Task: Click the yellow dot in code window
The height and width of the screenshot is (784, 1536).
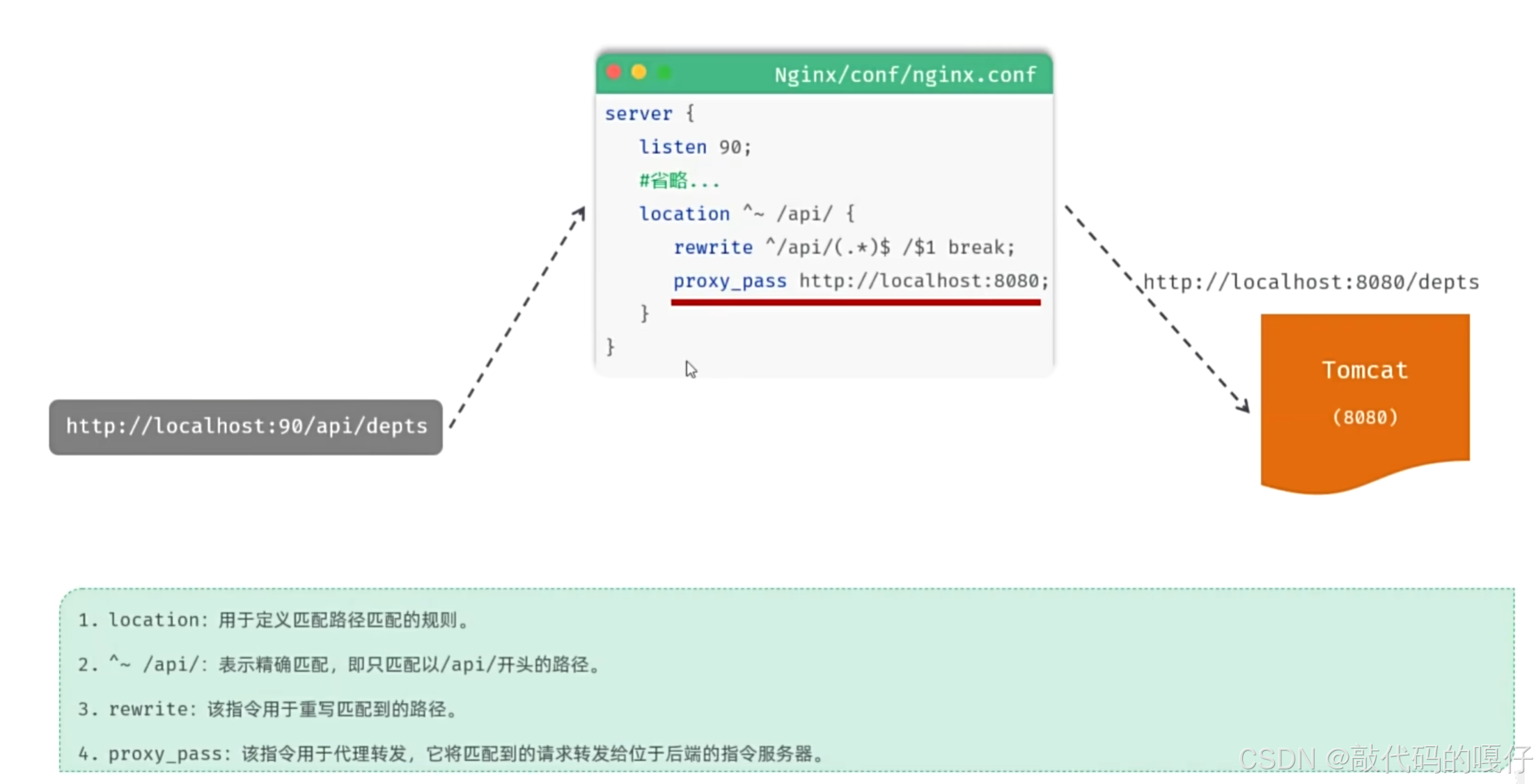Action: [x=638, y=72]
